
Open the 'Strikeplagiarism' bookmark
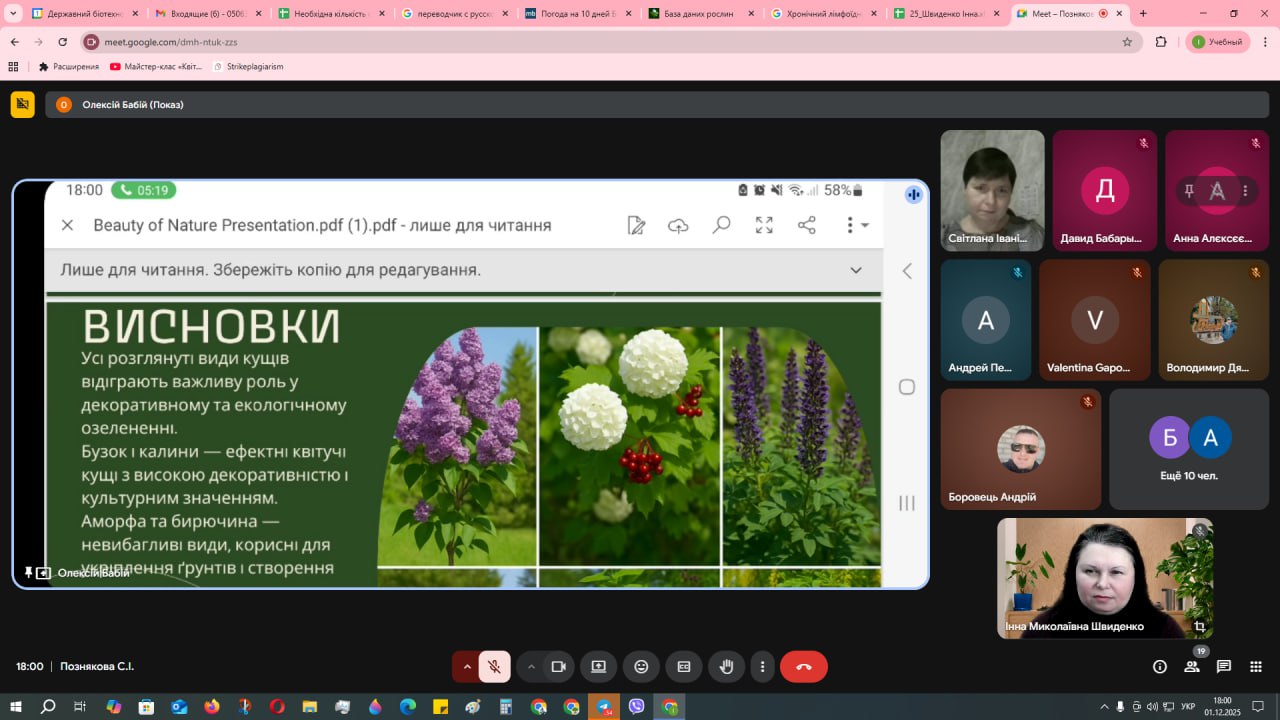tap(248, 66)
